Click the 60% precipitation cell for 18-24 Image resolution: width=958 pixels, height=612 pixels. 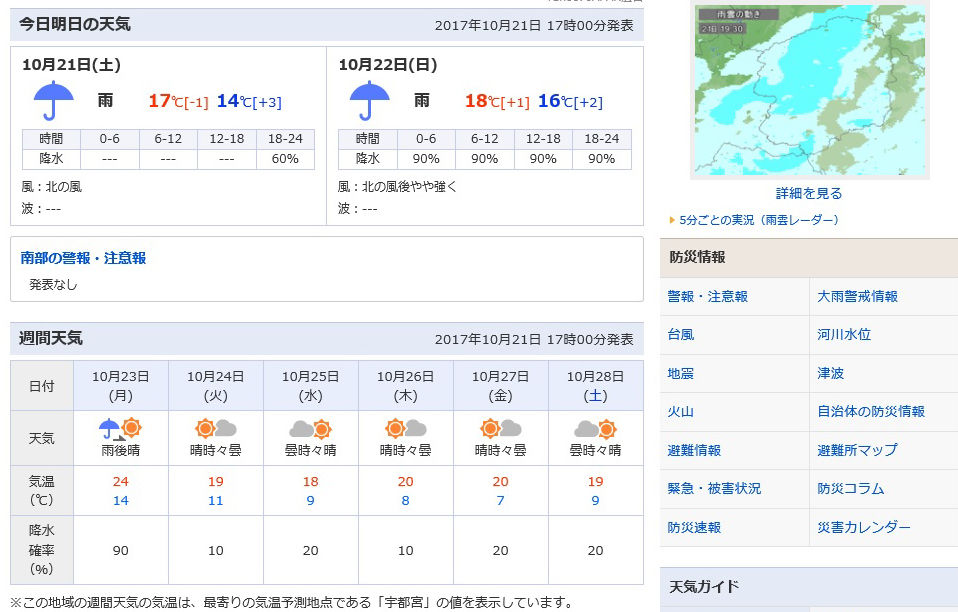pos(285,159)
